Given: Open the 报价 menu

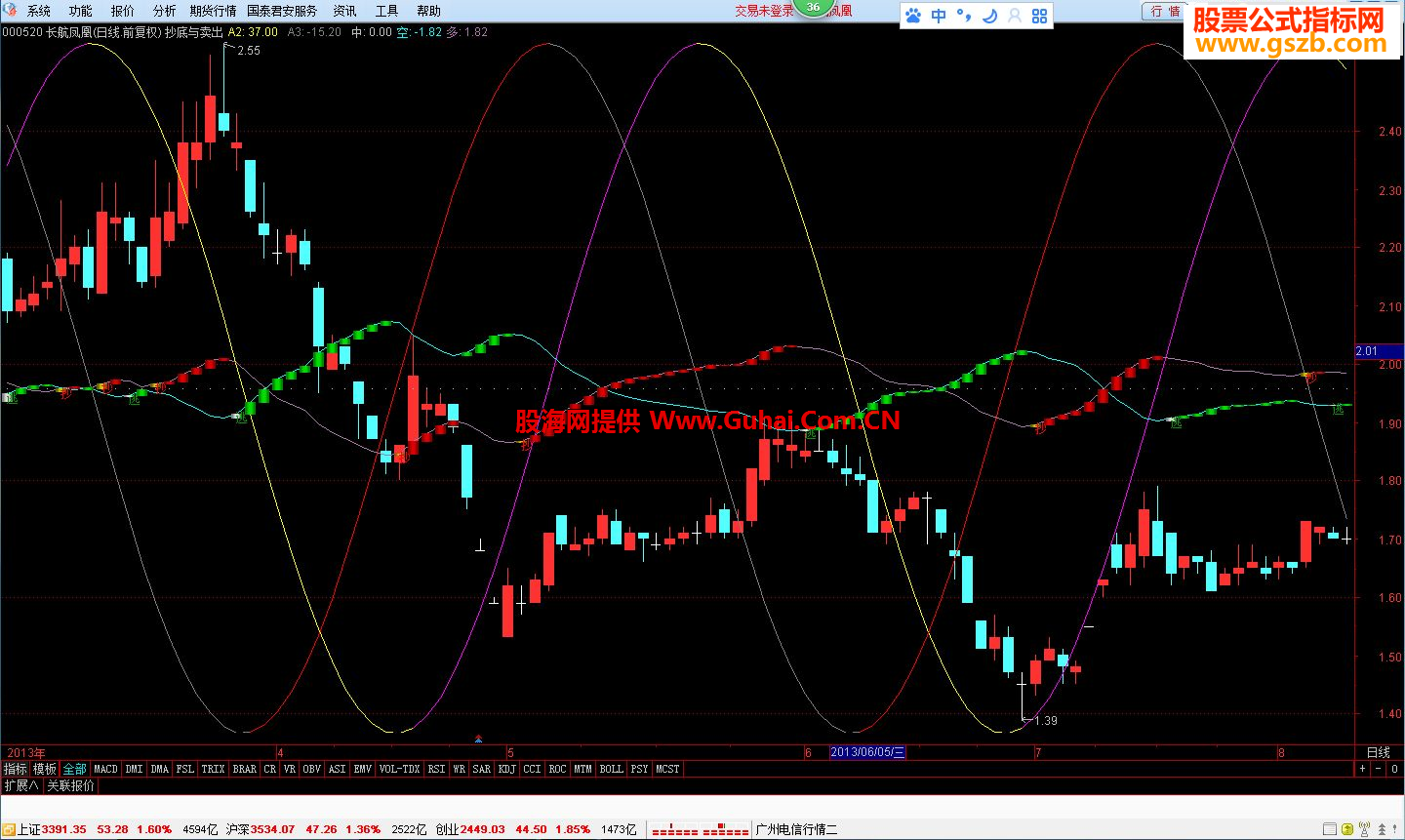Looking at the screenshot, I should (x=123, y=11).
